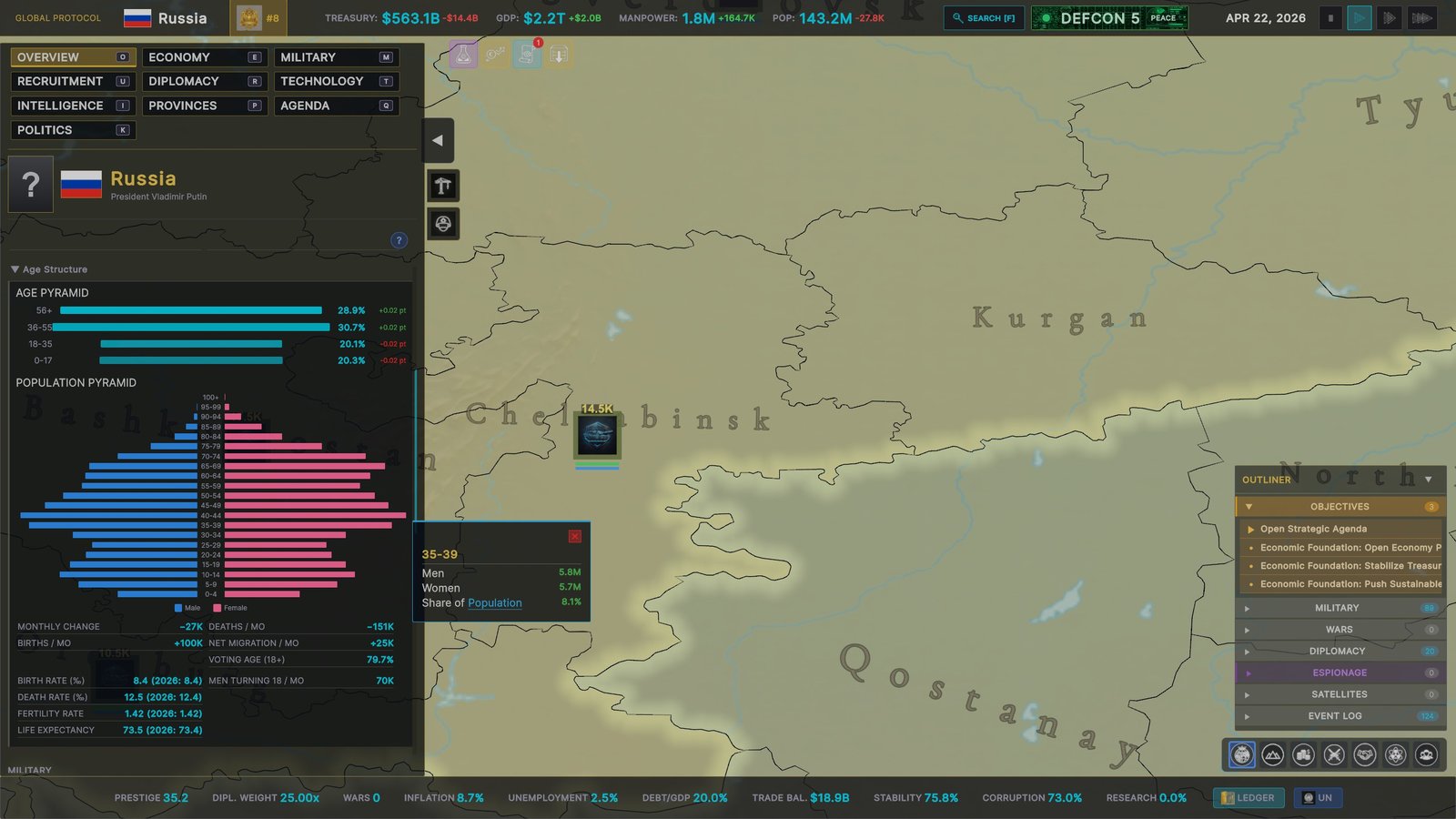The width and height of the screenshot is (1456, 819).
Task: Click the blue help circle icon
Action: pos(399,240)
